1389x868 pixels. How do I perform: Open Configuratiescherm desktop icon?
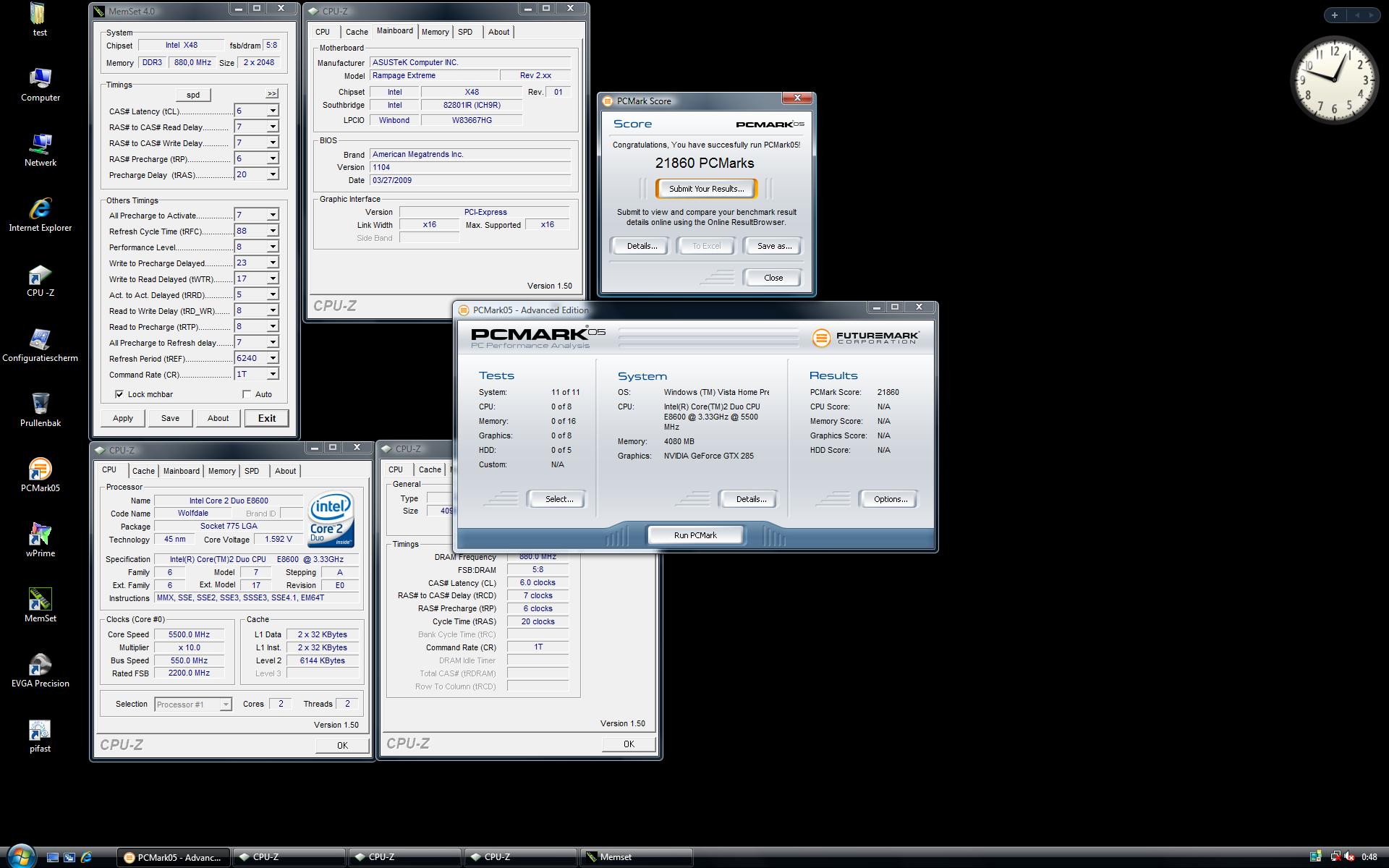[x=40, y=346]
